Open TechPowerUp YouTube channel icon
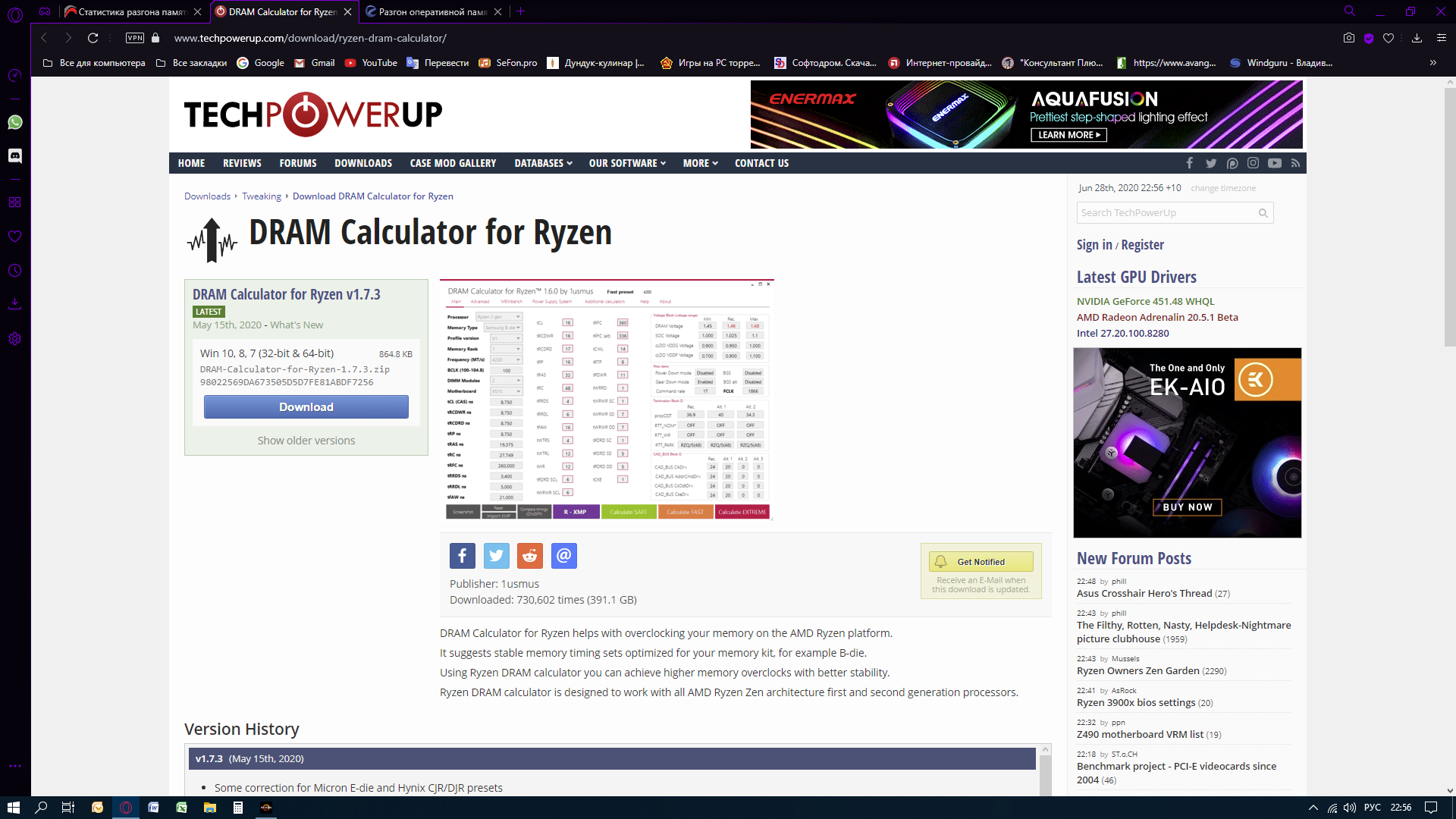Image resolution: width=1456 pixels, height=819 pixels. pos(1274,163)
